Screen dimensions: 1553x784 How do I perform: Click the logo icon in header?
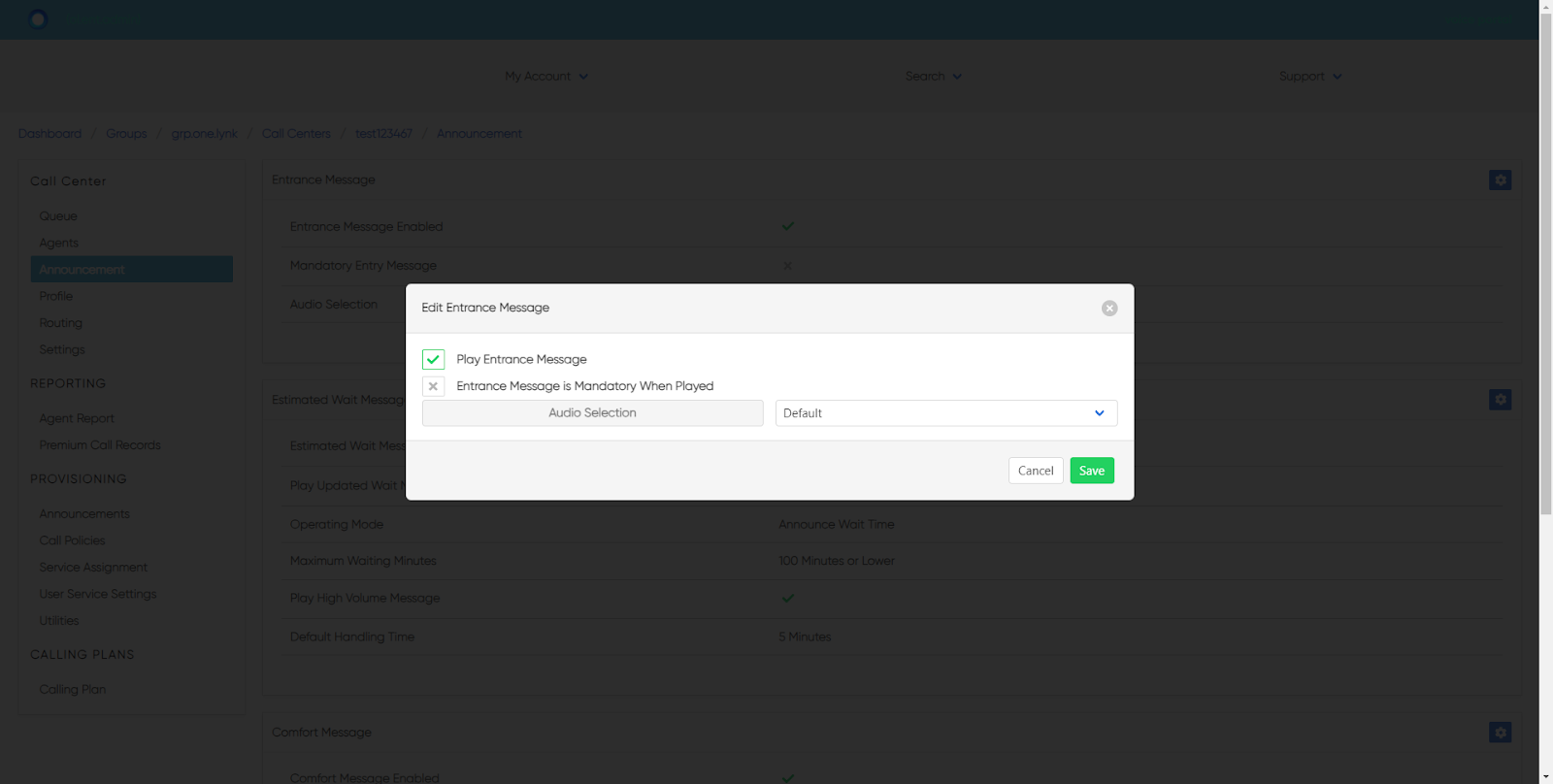point(38,19)
